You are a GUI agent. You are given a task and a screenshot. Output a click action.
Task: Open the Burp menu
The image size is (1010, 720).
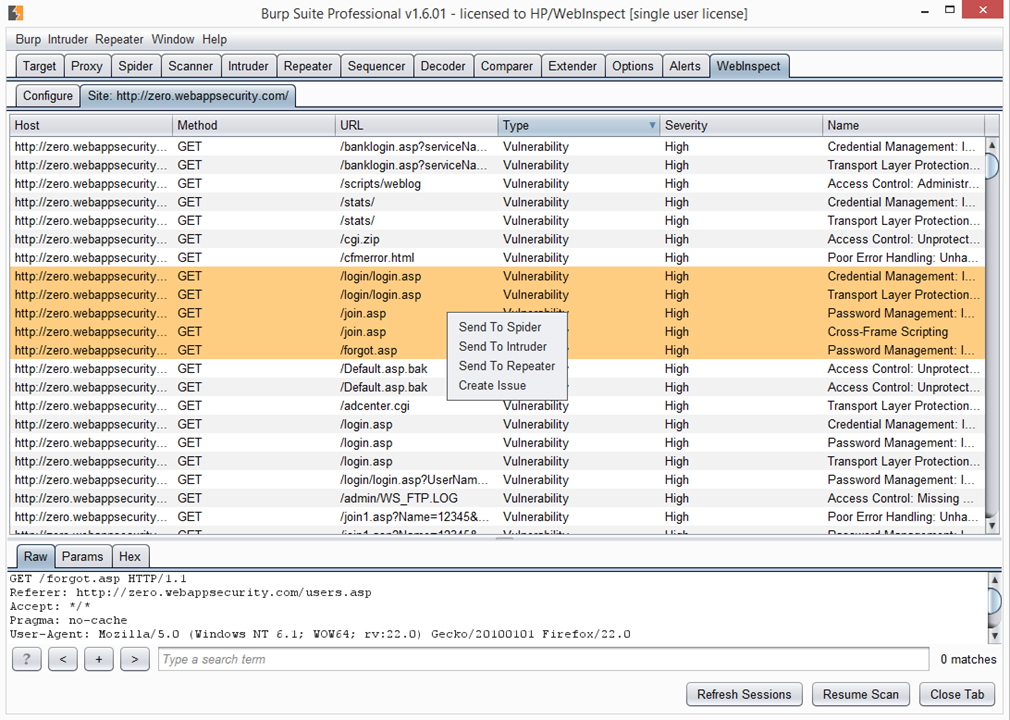coord(28,39)
